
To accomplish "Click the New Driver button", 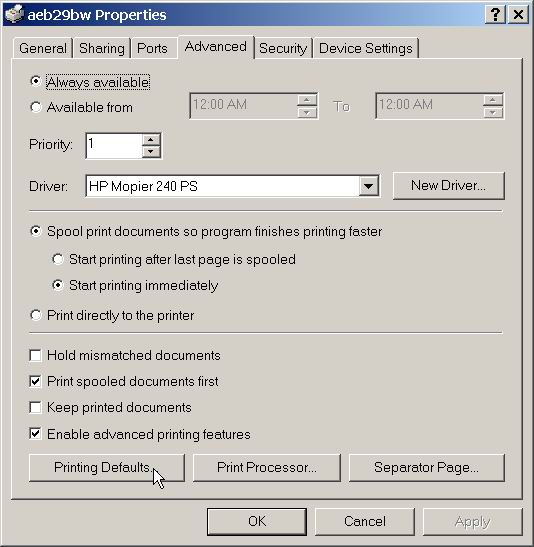I will (449, 186).
